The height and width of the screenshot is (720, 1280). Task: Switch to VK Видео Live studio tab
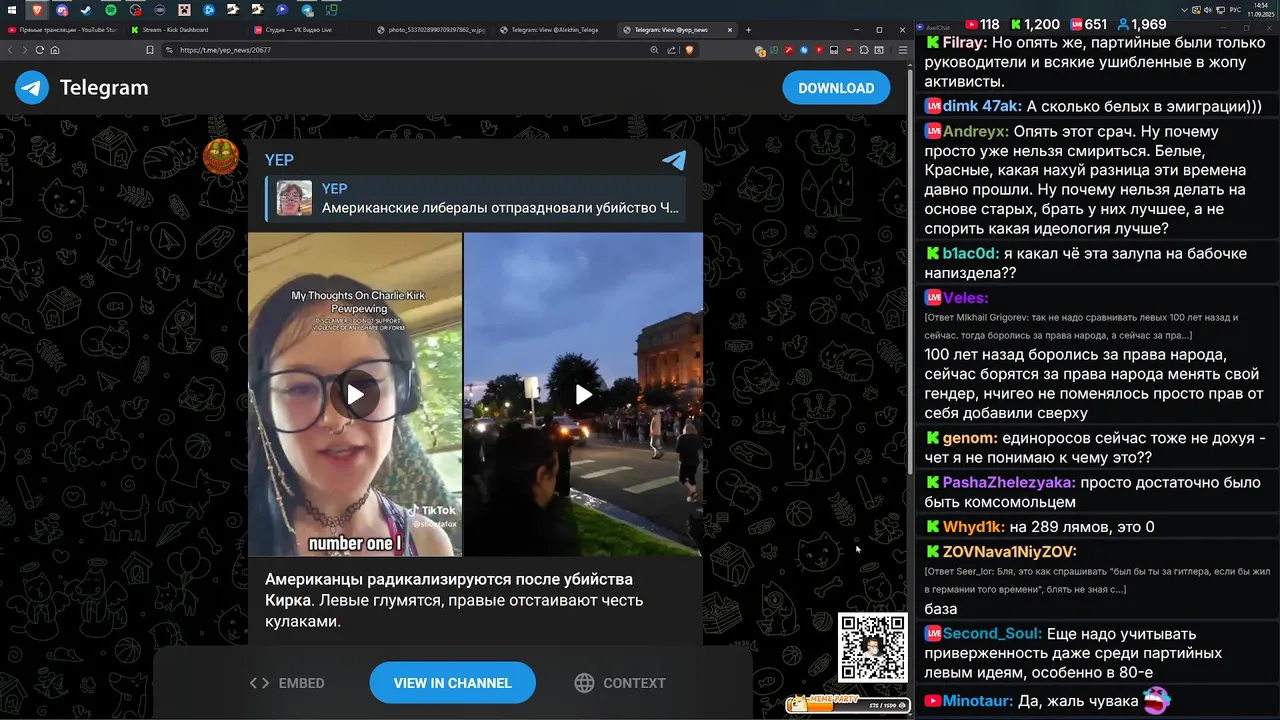click(x=308, y=30)
